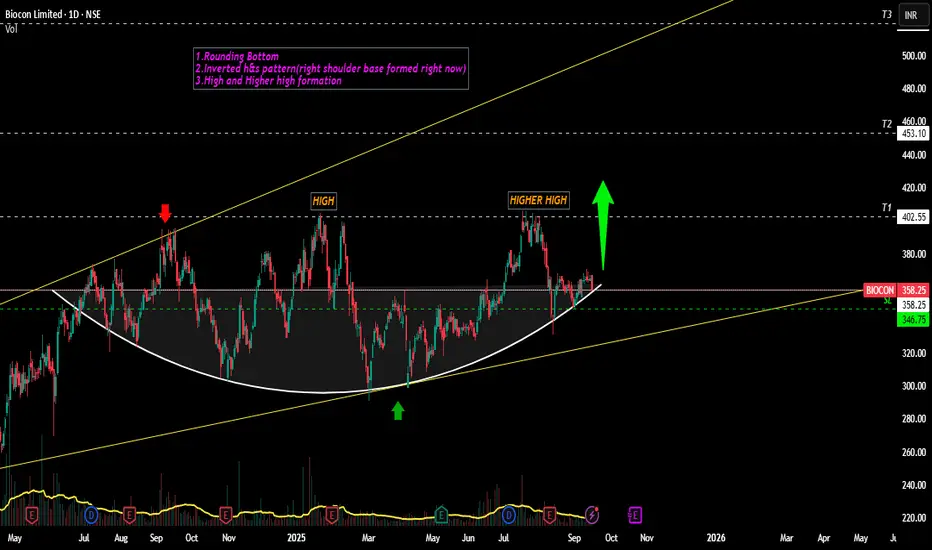932x550 pixels.
Task: Click the Vol indicator label
Action: (x=11, y=29)
